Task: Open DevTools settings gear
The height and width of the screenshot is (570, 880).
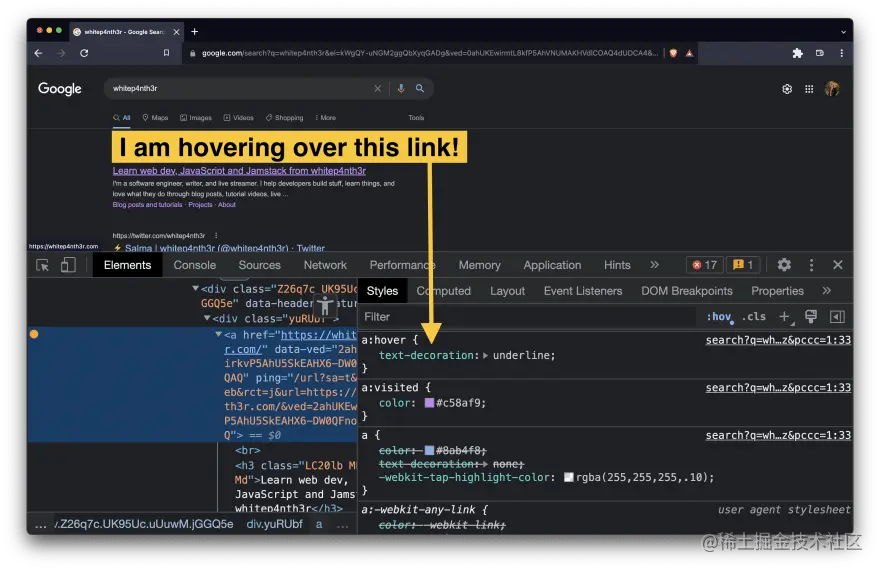Action: point(784,265)
